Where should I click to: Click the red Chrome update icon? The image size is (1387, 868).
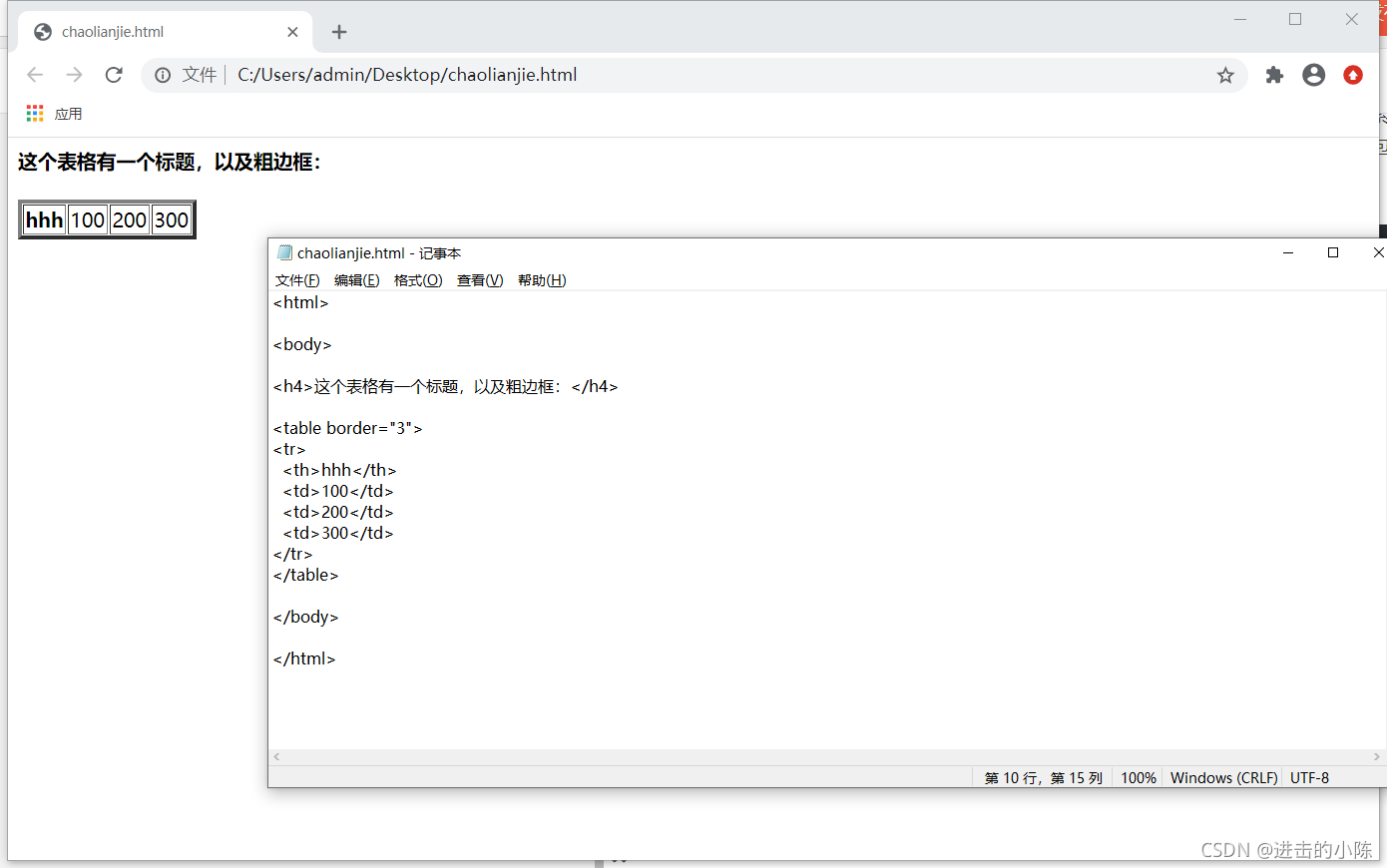point(1353,75)
